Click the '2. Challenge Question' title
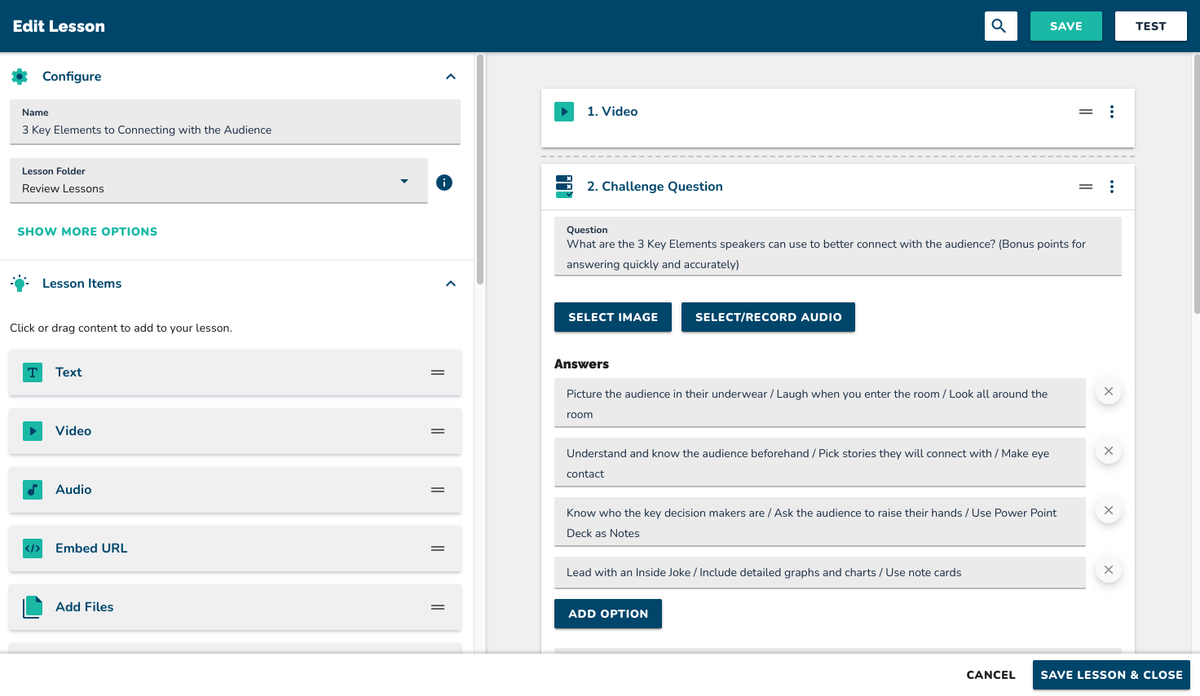Viewport: 1200px width, 696px height. [655, 187]
